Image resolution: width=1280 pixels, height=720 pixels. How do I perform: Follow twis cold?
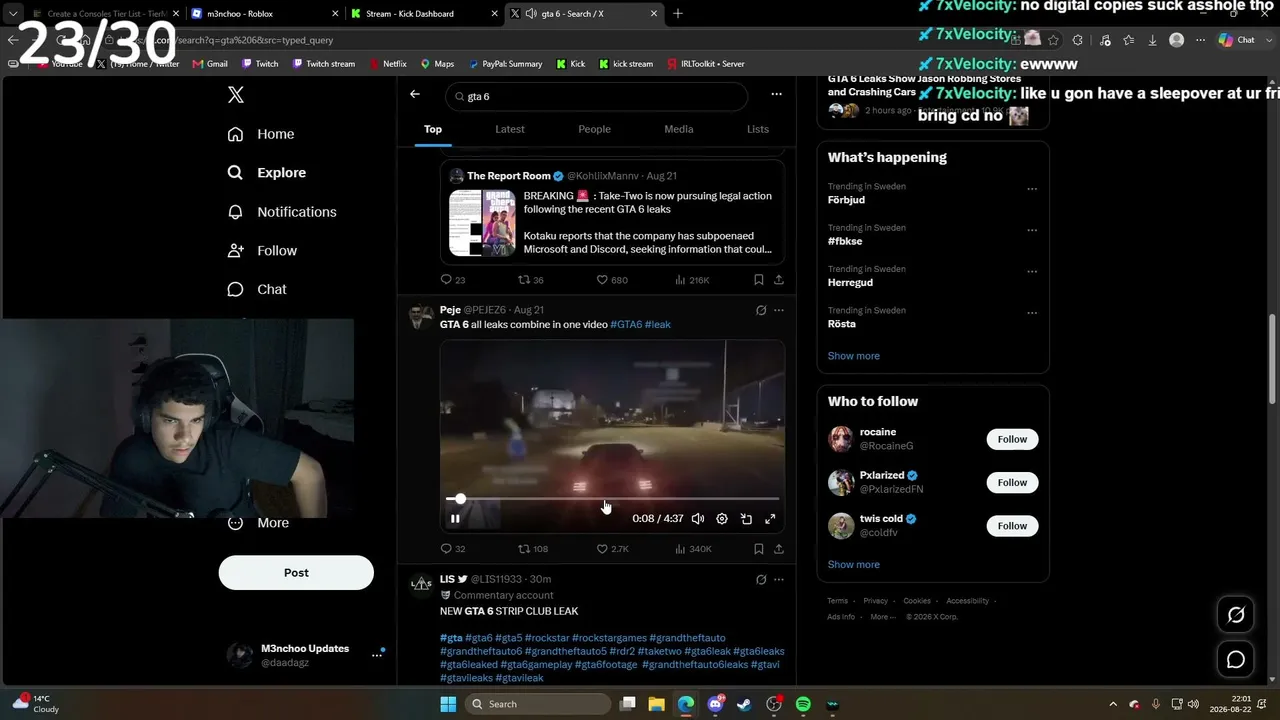[1012, 526]
